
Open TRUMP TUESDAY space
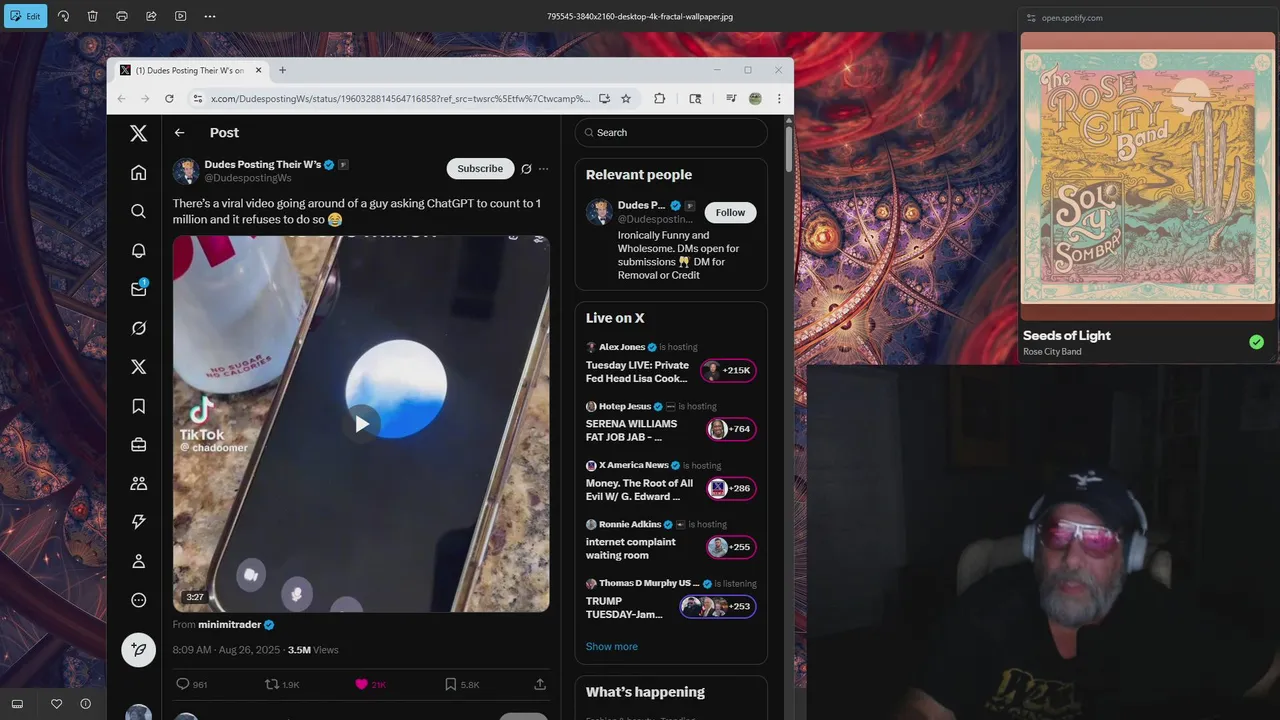point(670,600)
